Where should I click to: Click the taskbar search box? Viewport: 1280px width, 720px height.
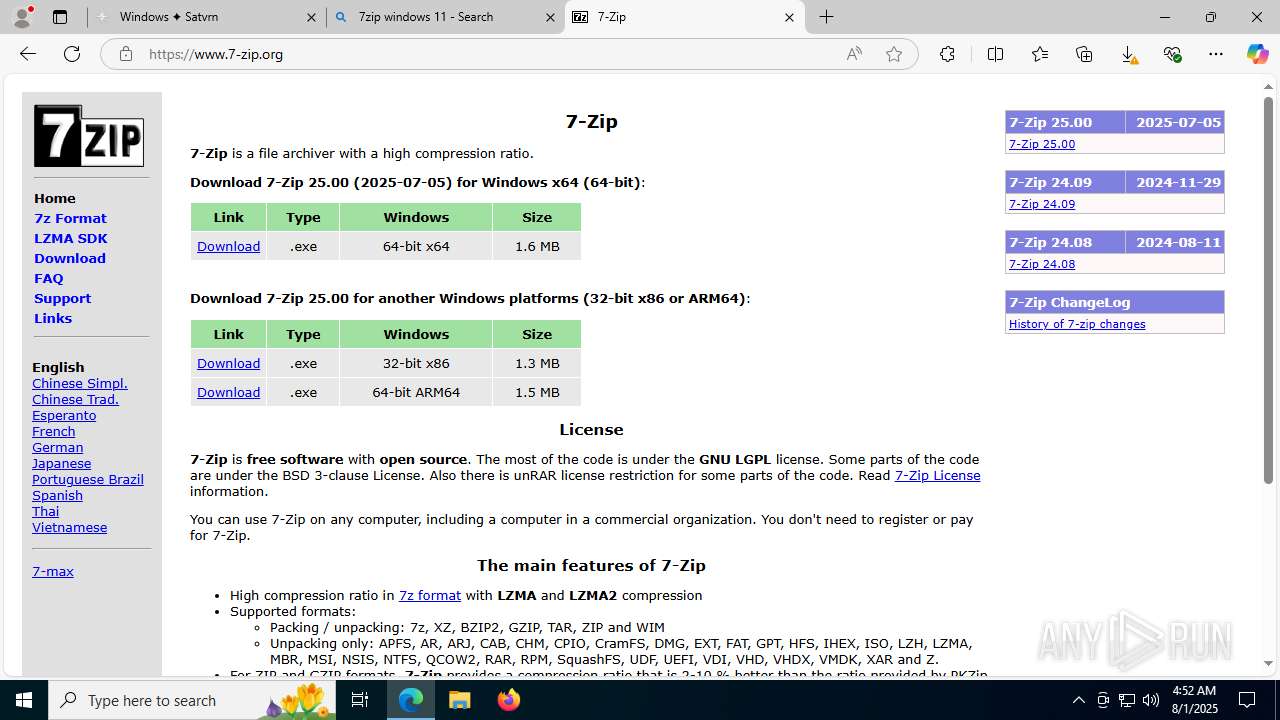[x=192, y=700]
